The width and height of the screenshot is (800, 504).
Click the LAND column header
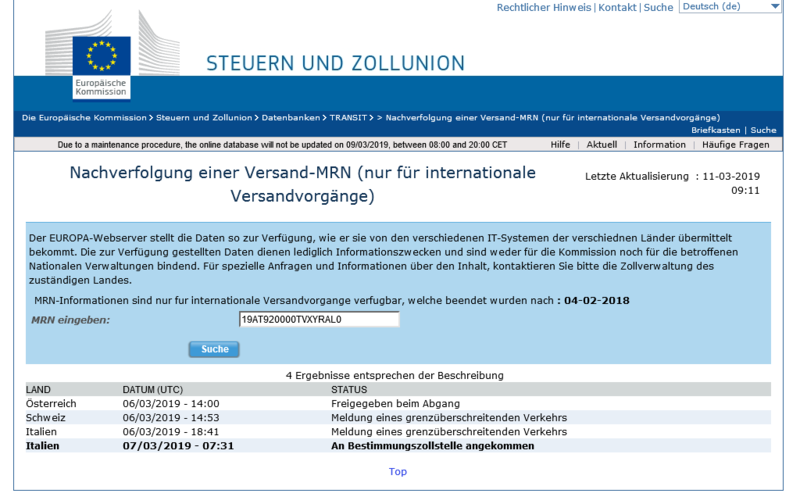tap(38, 390)
